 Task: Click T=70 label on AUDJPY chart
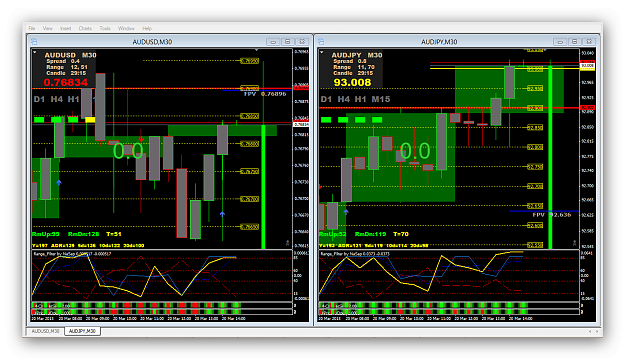coord(401,234)
